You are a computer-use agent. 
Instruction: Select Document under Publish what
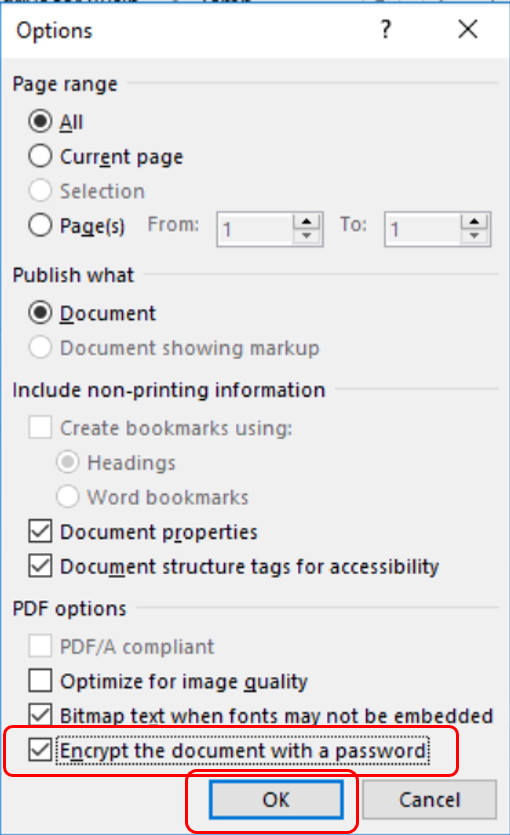click(x=40, y=313)
